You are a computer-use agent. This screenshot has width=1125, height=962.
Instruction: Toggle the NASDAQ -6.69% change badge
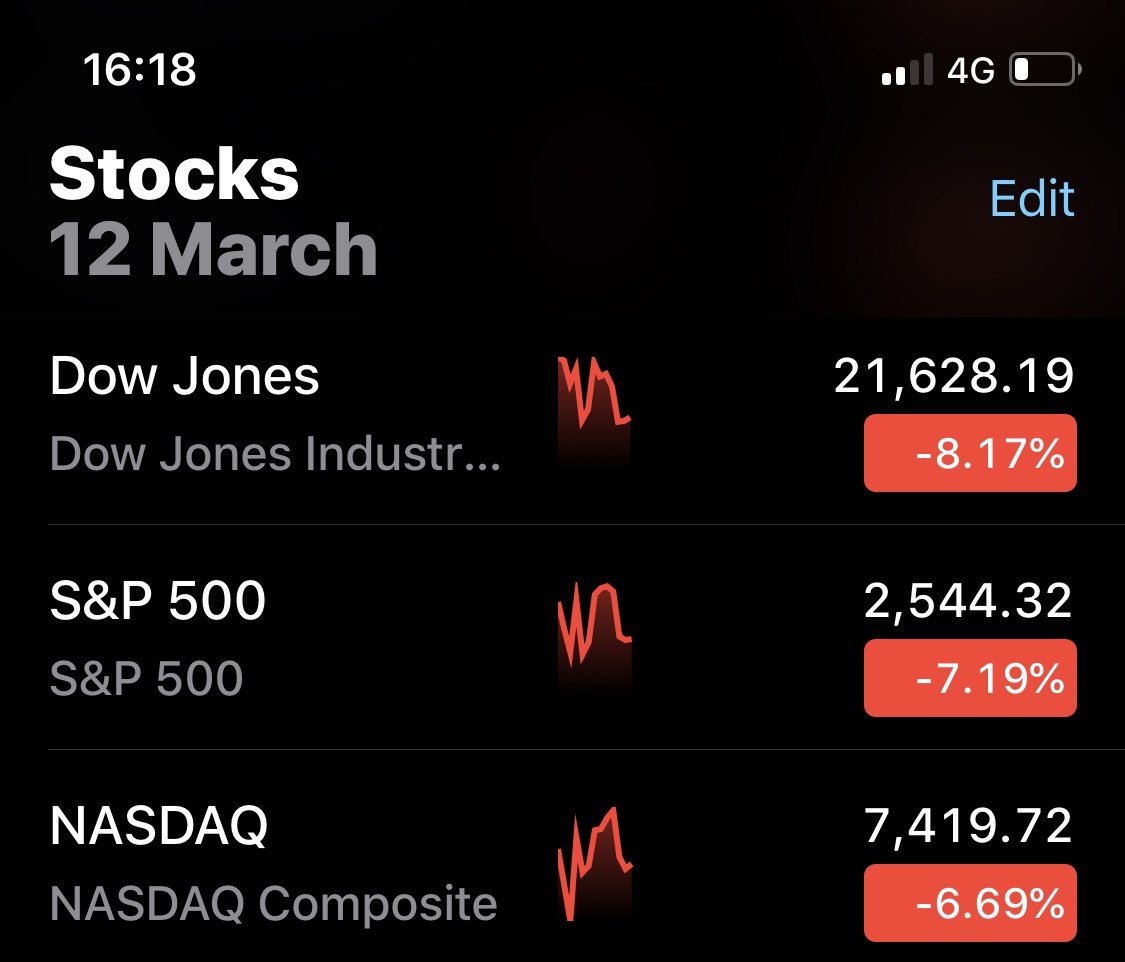pos(970,902)
